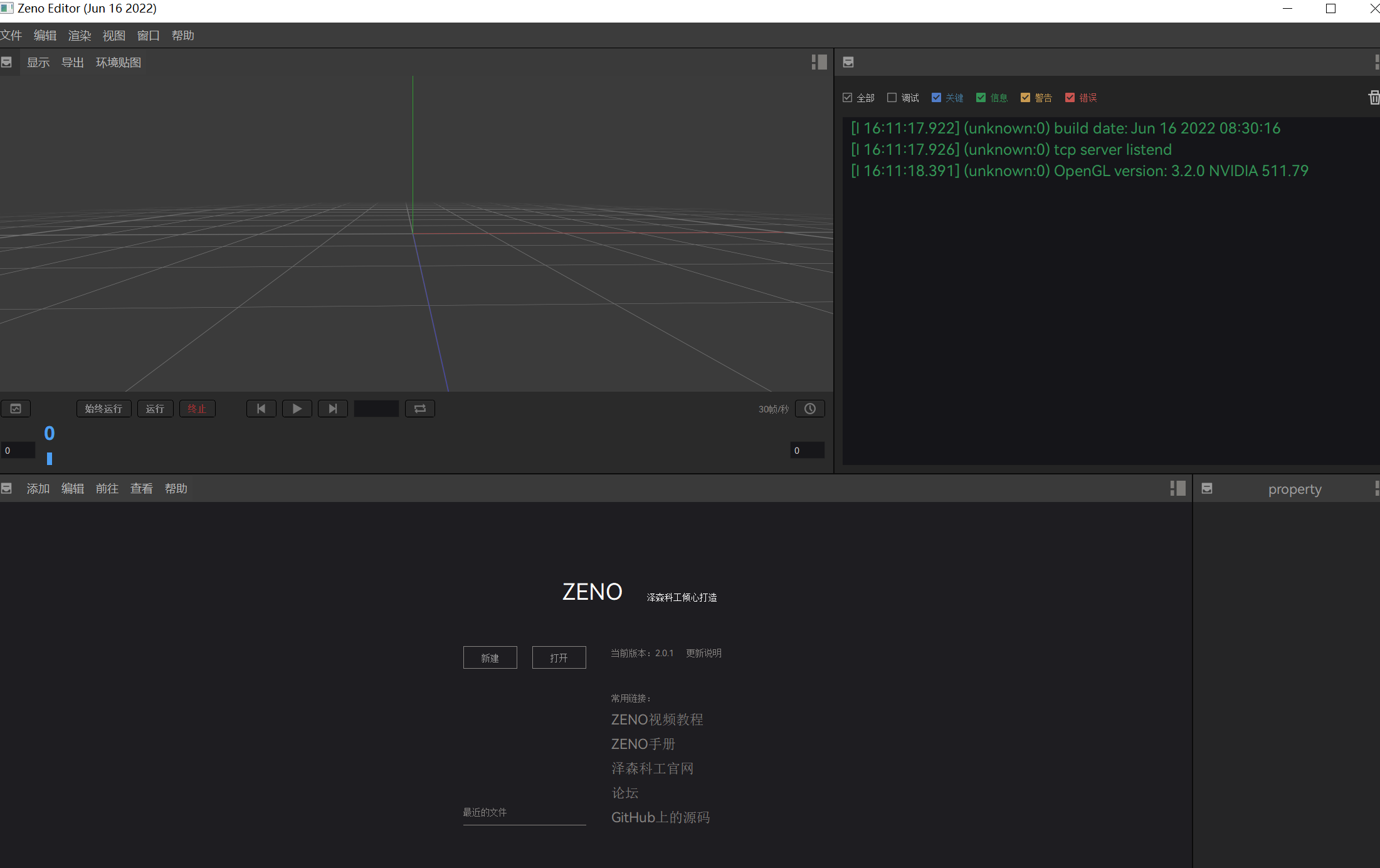Open the 环境贴图 viewport menu
This screenshot has height=868, width=1380.
[x=118, y=62]
